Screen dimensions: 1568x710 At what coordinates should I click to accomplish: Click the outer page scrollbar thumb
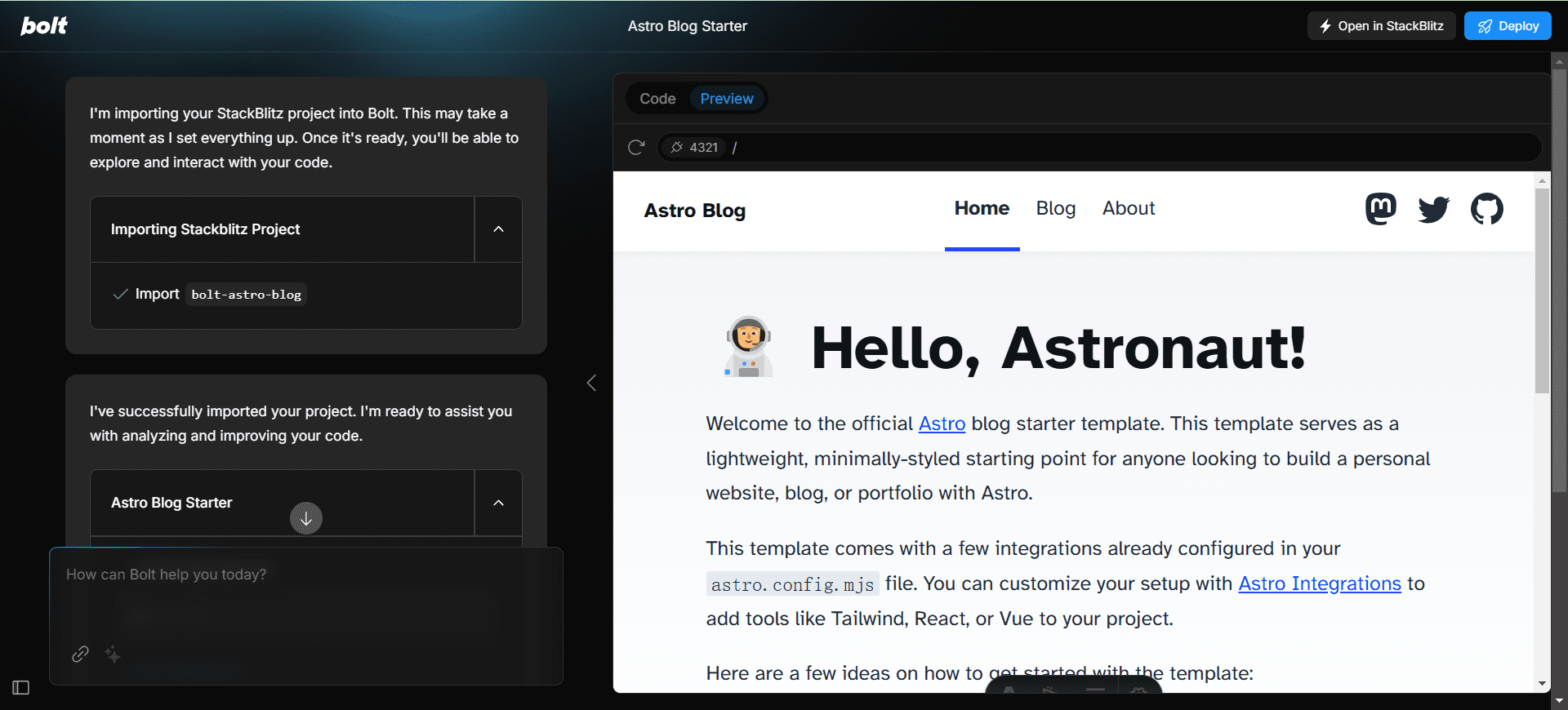1560,279
